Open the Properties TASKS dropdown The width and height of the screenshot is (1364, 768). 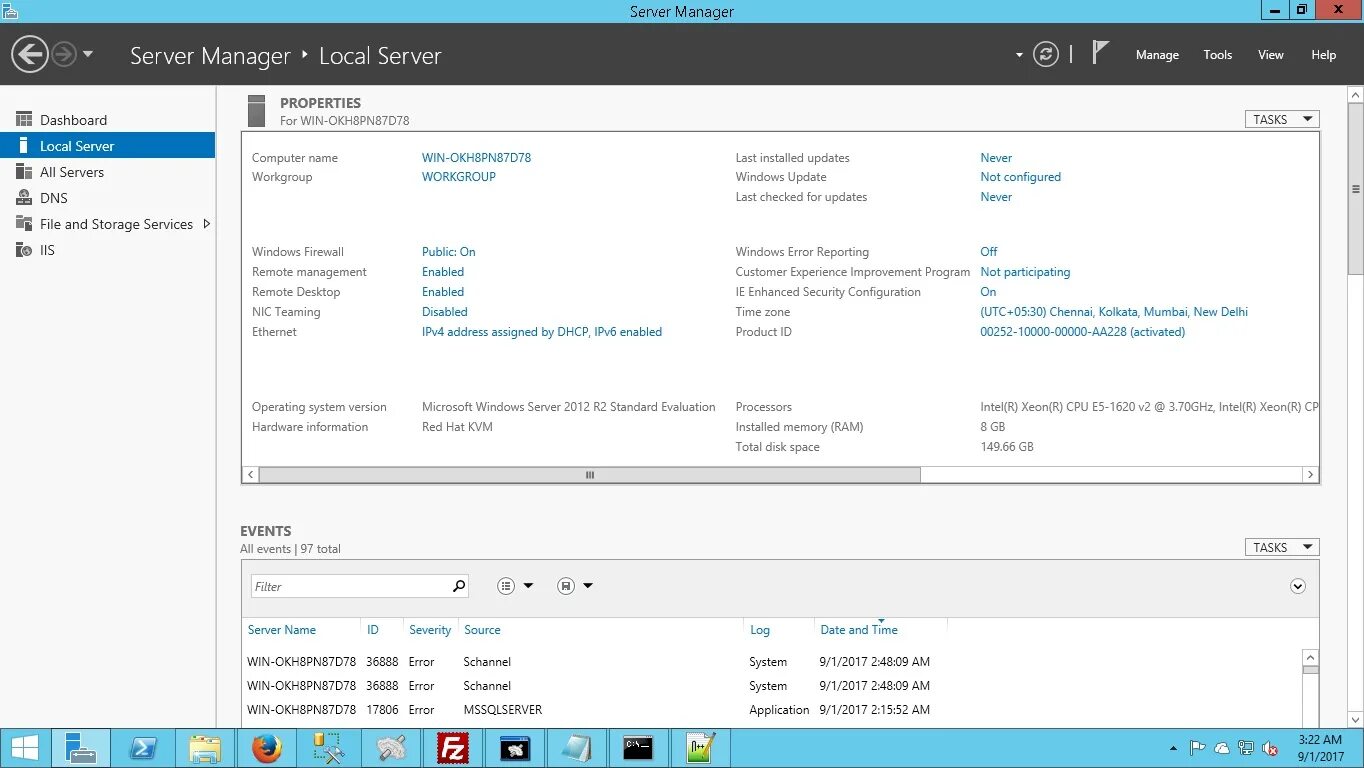pyautogui.click(x=1282, y=119)
